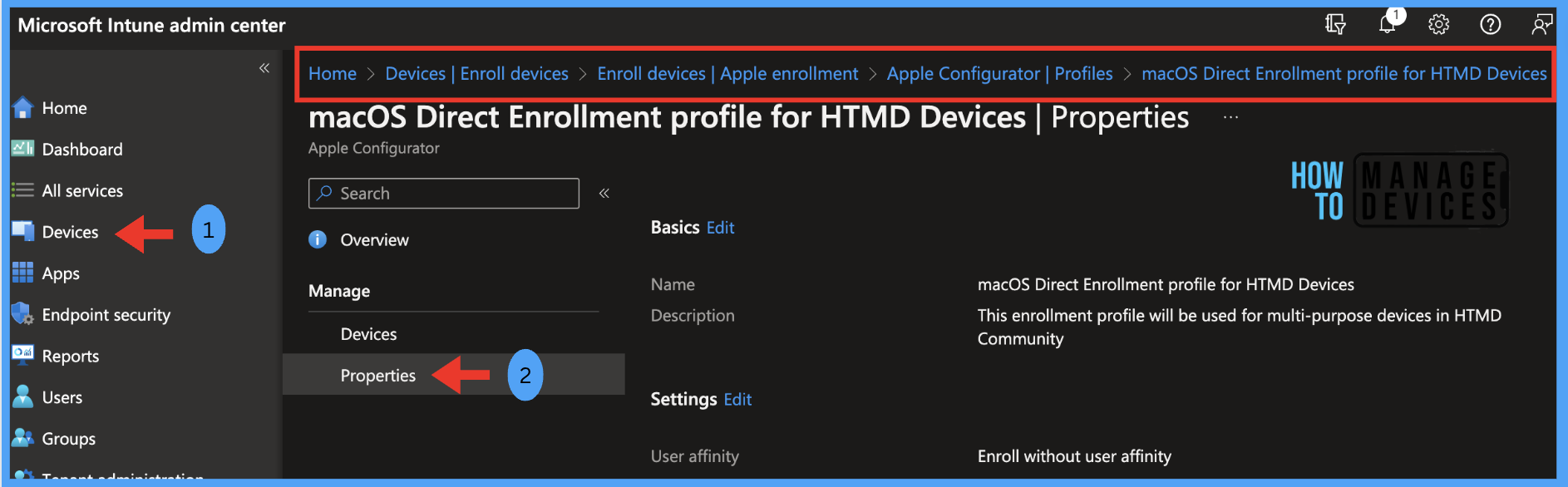This screenshot has height=487, width=1568.
Task: Go to Home in the left navigation
Action: click(x=65, y=108)
